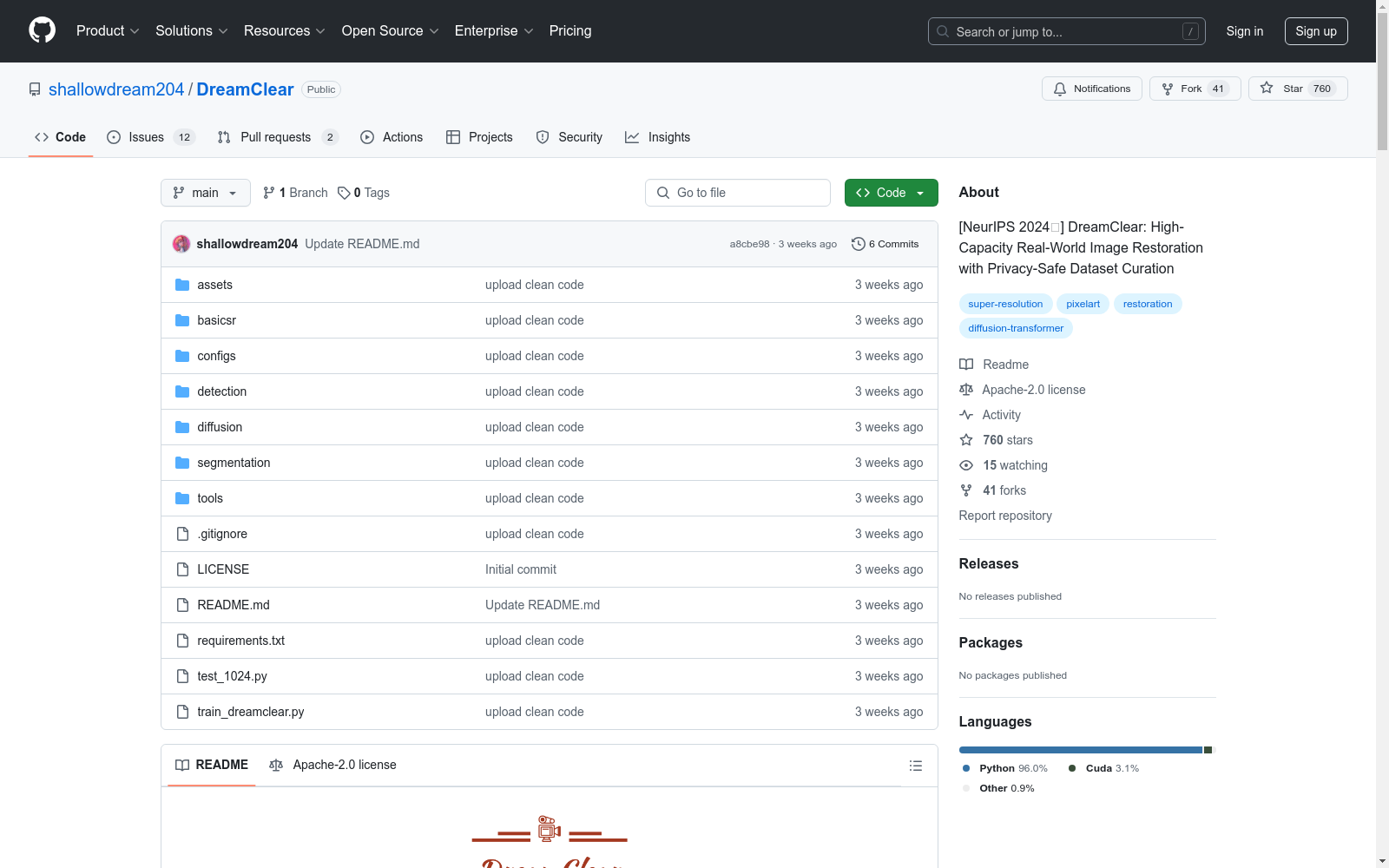Image resolution: width=1389 pixels, height=868 pixels.
Task: Open the Projects tab
Action: [479, 137]
